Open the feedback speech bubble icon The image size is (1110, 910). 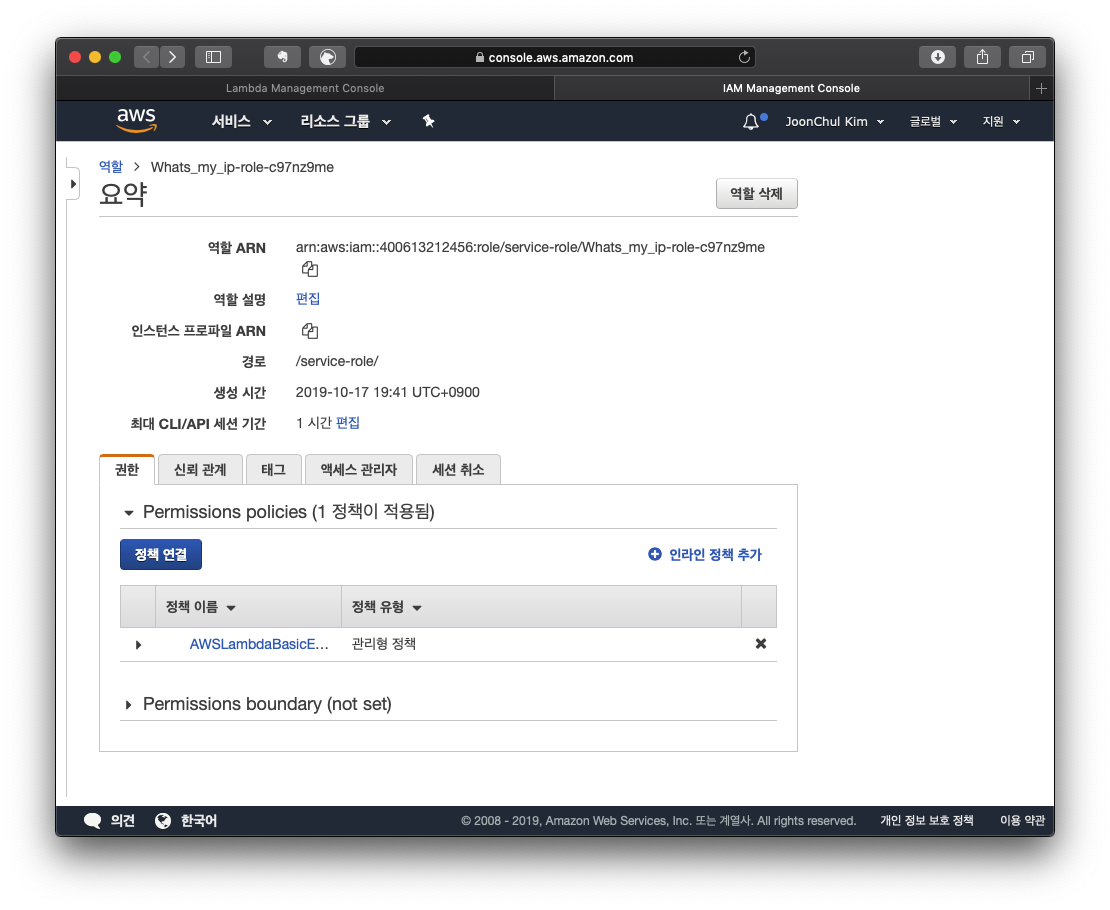93,820
